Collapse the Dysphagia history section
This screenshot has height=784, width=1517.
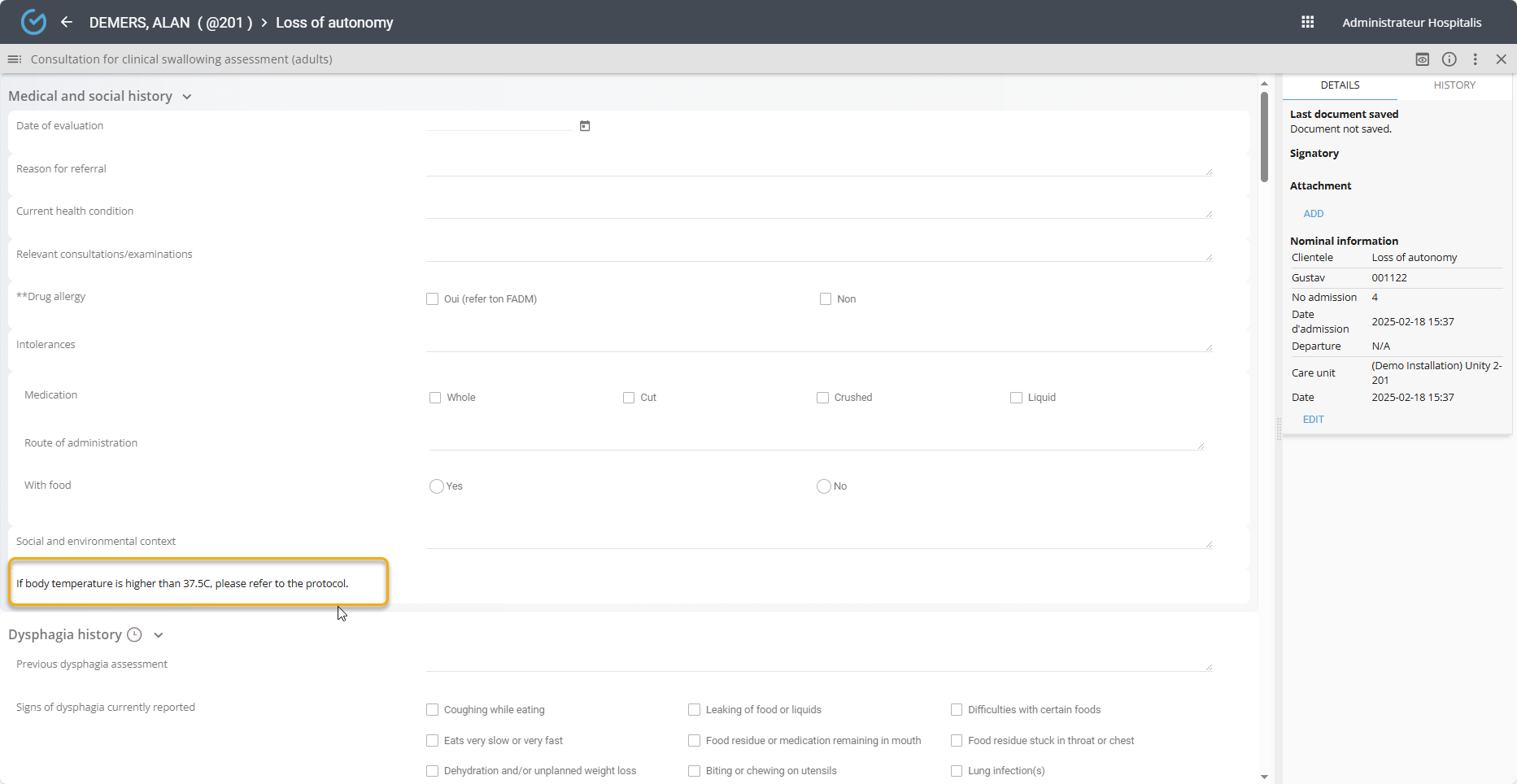coord(159,635)
